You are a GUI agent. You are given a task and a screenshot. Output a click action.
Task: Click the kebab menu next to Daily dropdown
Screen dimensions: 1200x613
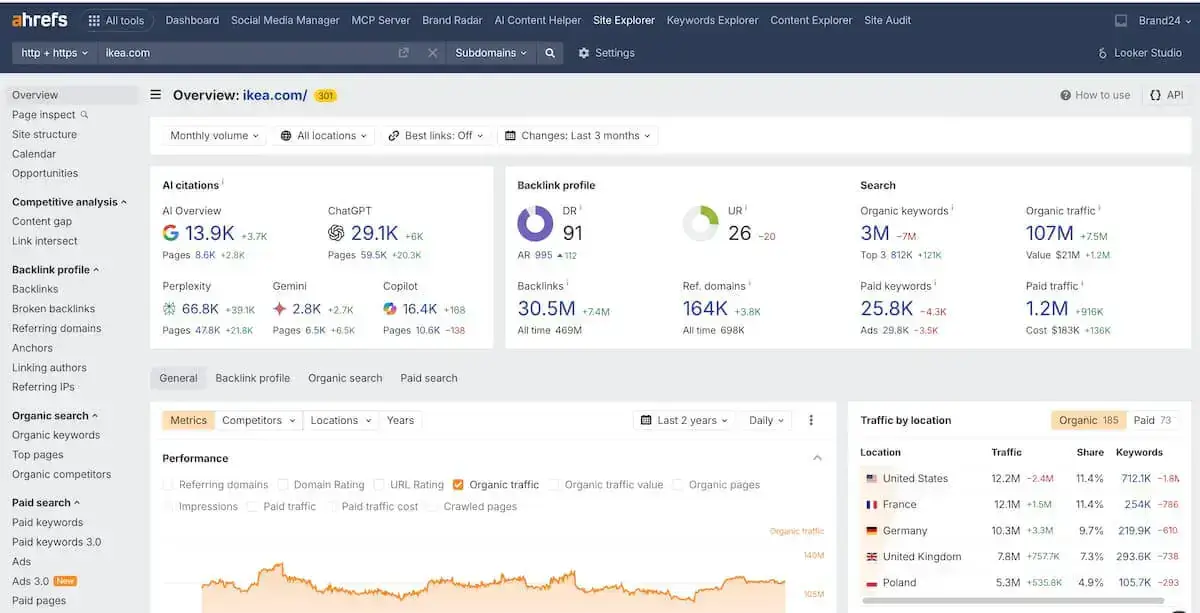pos(811,420)
